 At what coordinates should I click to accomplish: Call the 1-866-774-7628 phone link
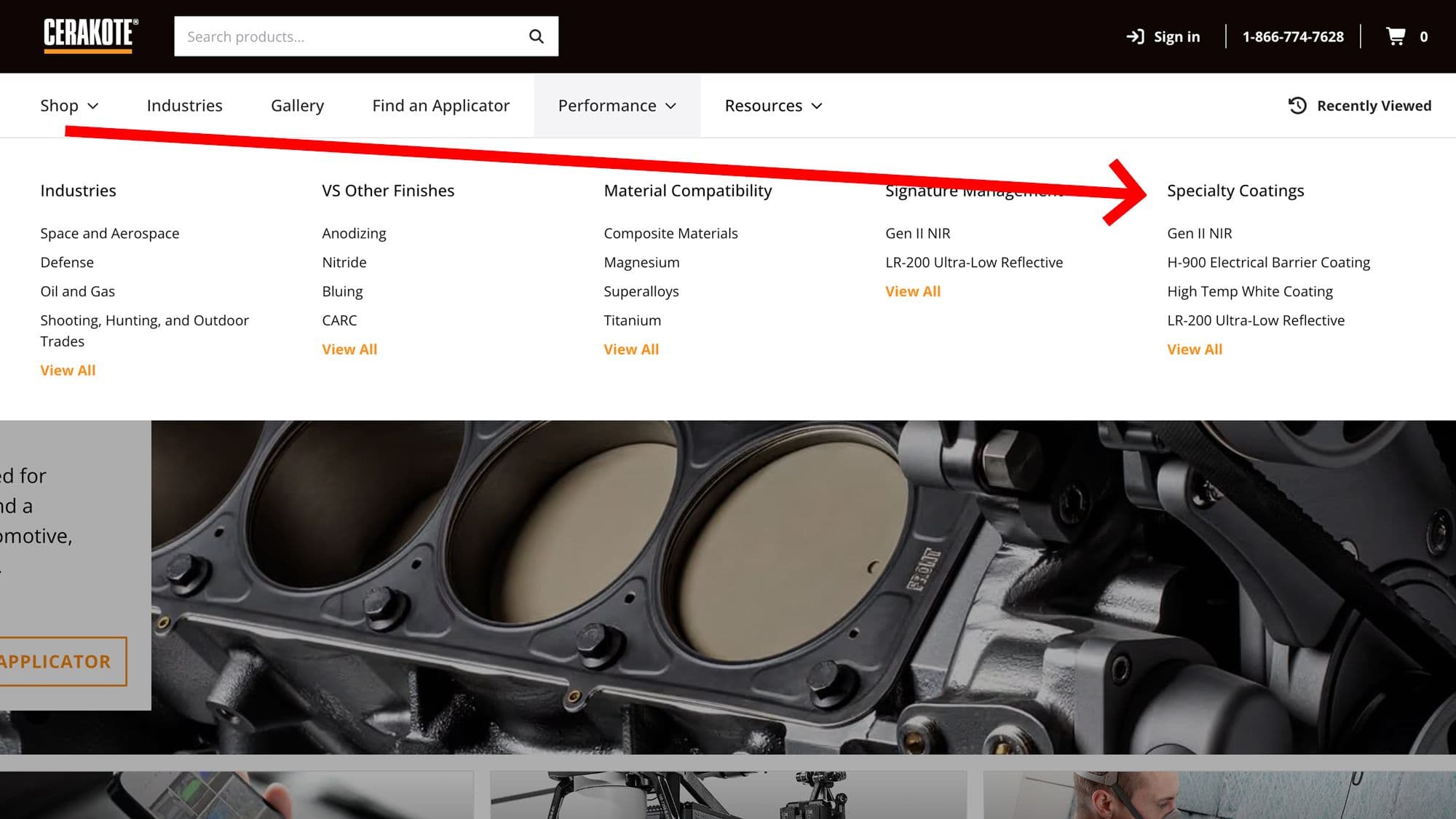tap(1293, 36)
